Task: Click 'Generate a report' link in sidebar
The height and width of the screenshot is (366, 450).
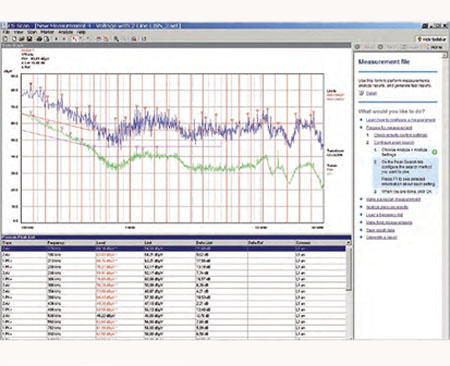Action: pyautogui.click(x=382, y=237)
